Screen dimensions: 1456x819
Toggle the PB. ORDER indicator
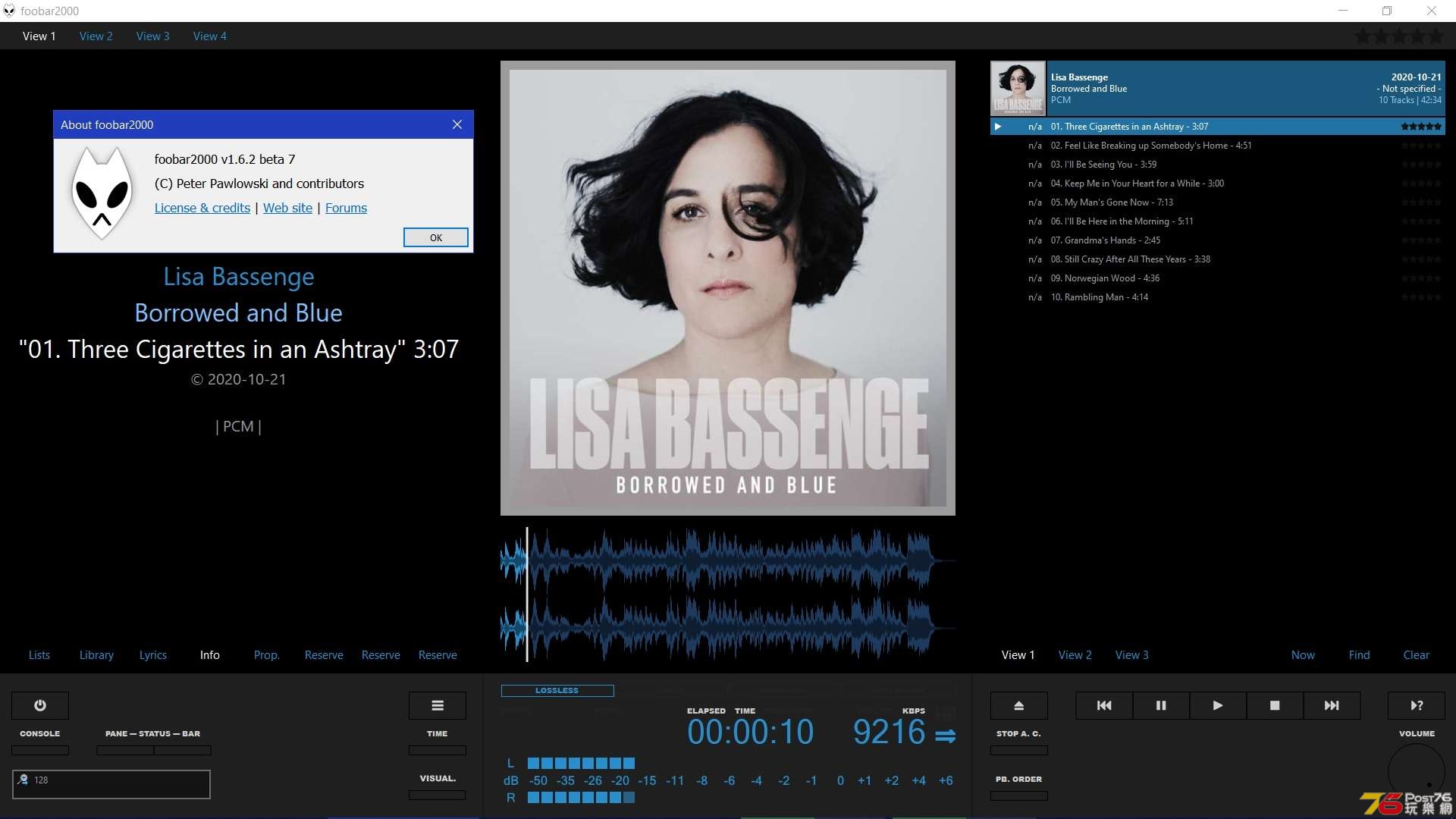coord(1019,795)
